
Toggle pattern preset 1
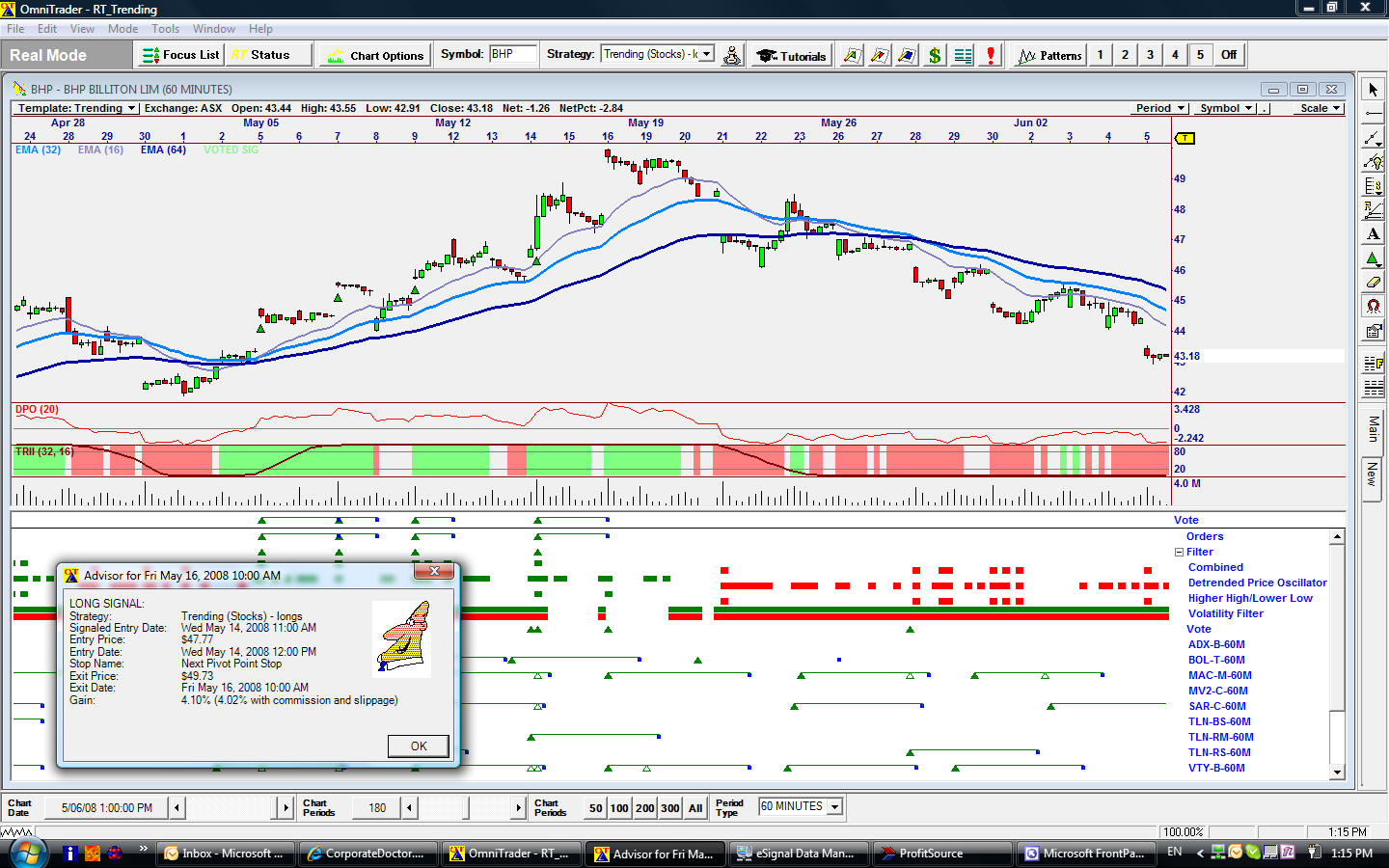coord(1100,55)
